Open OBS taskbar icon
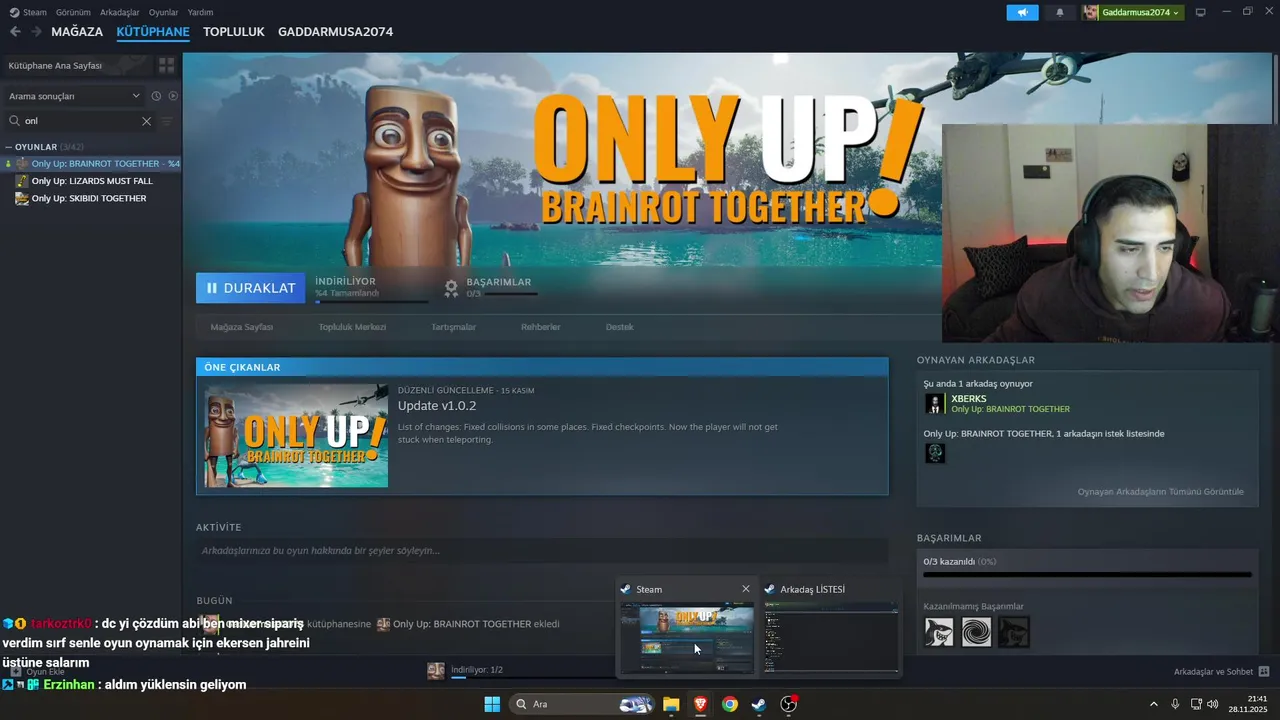1280x720 pixels. click(x=789, y=704)
